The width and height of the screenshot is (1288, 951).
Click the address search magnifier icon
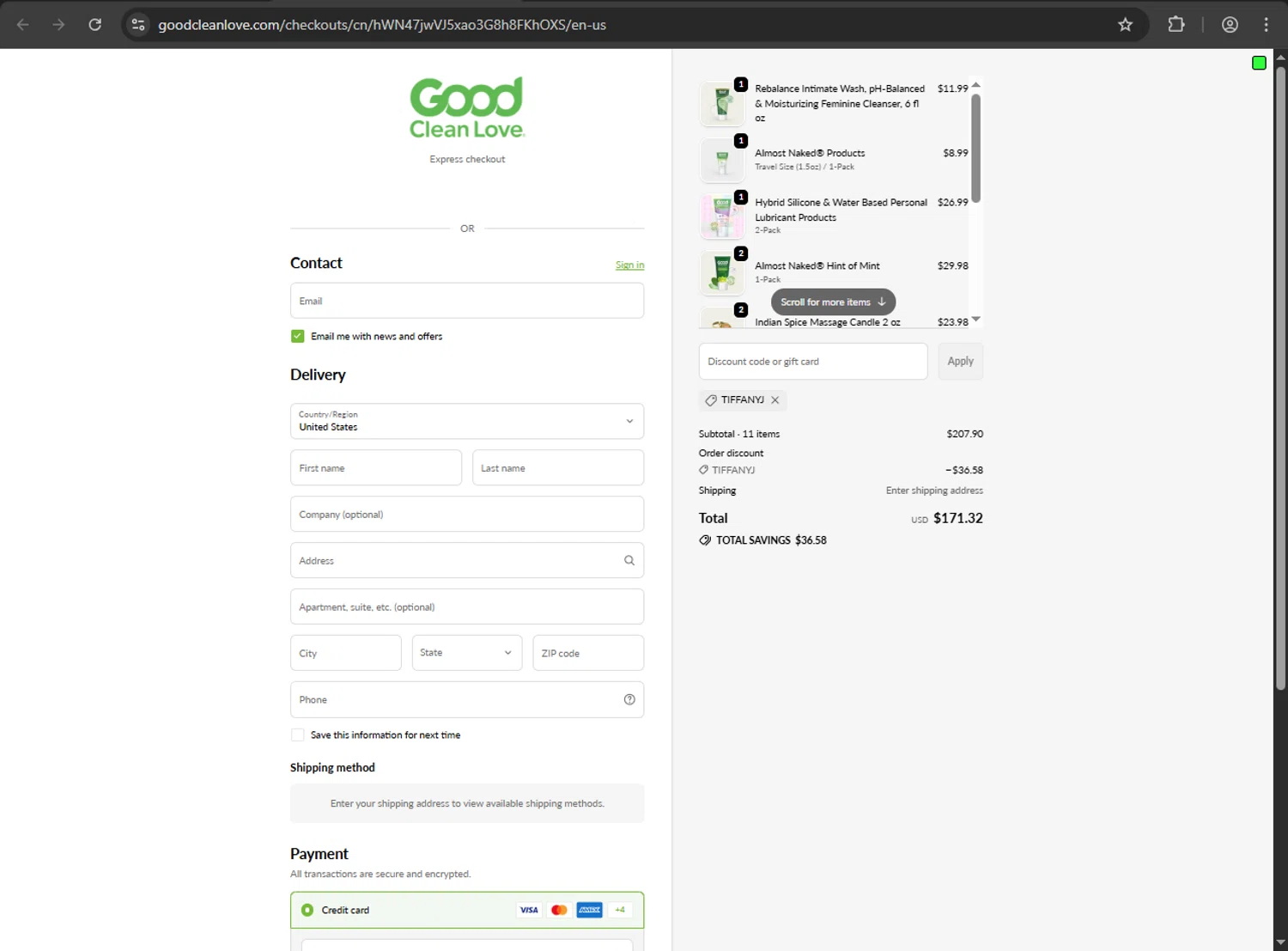(x=629, y=560)
